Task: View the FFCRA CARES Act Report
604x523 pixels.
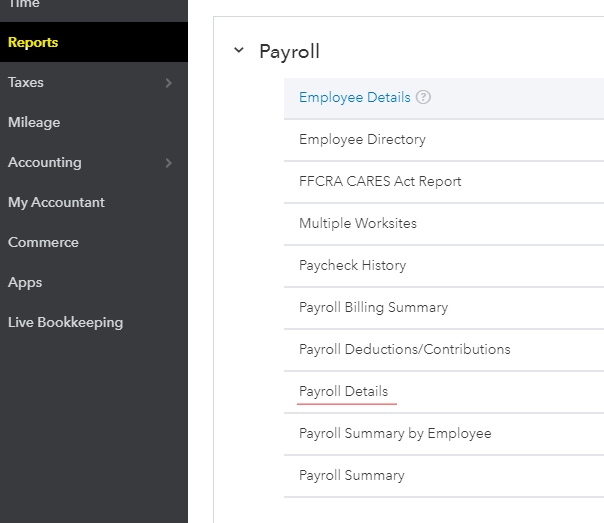Action: 380,182
